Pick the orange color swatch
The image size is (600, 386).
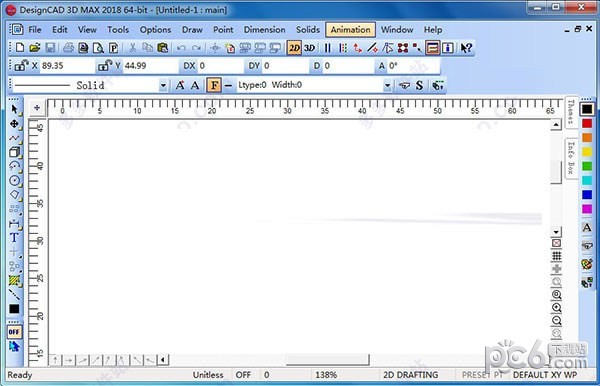[x=587, y=138]
